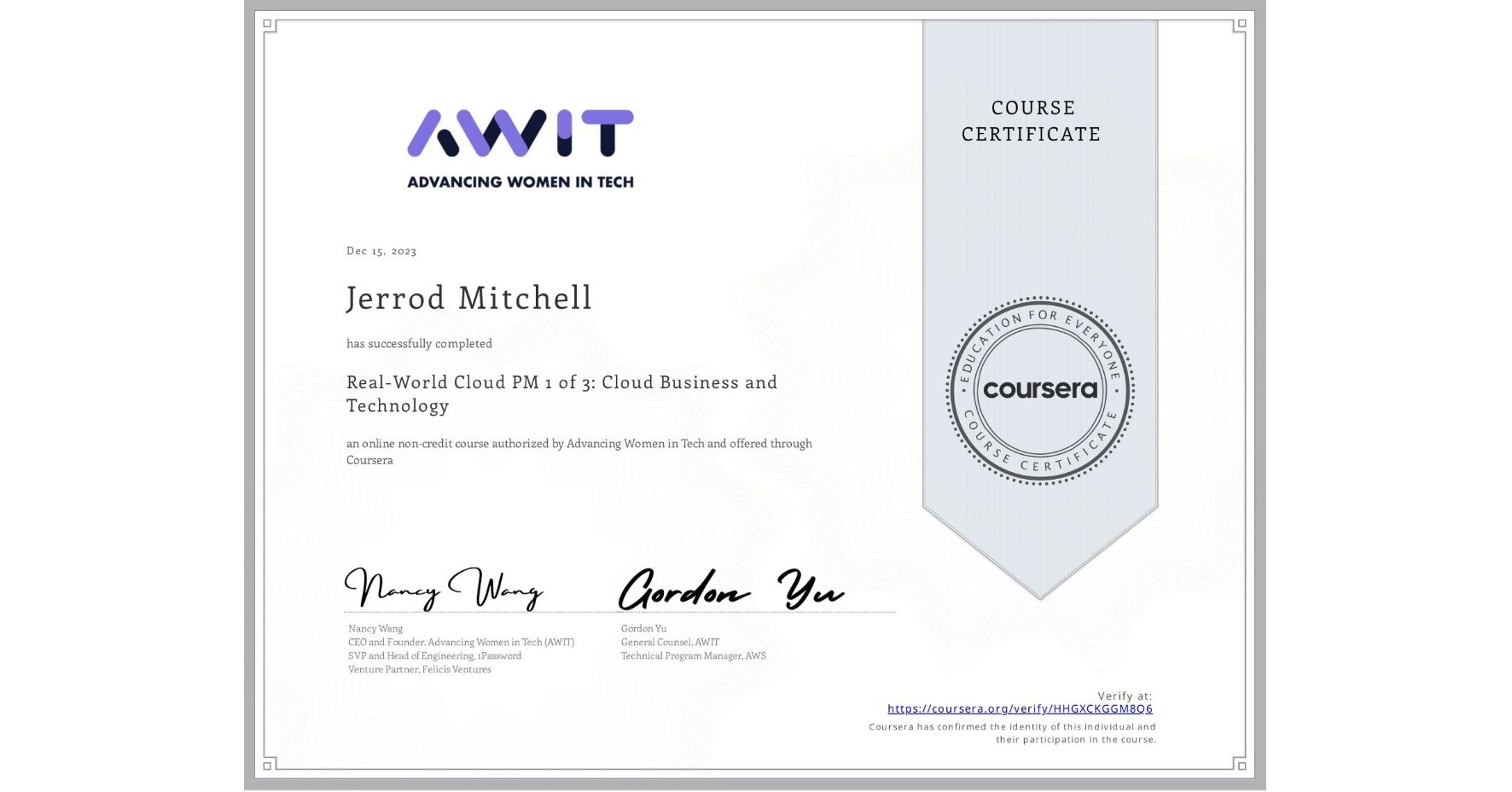
Task: Click 'has successfully completed' text
Action: [418, 343]
